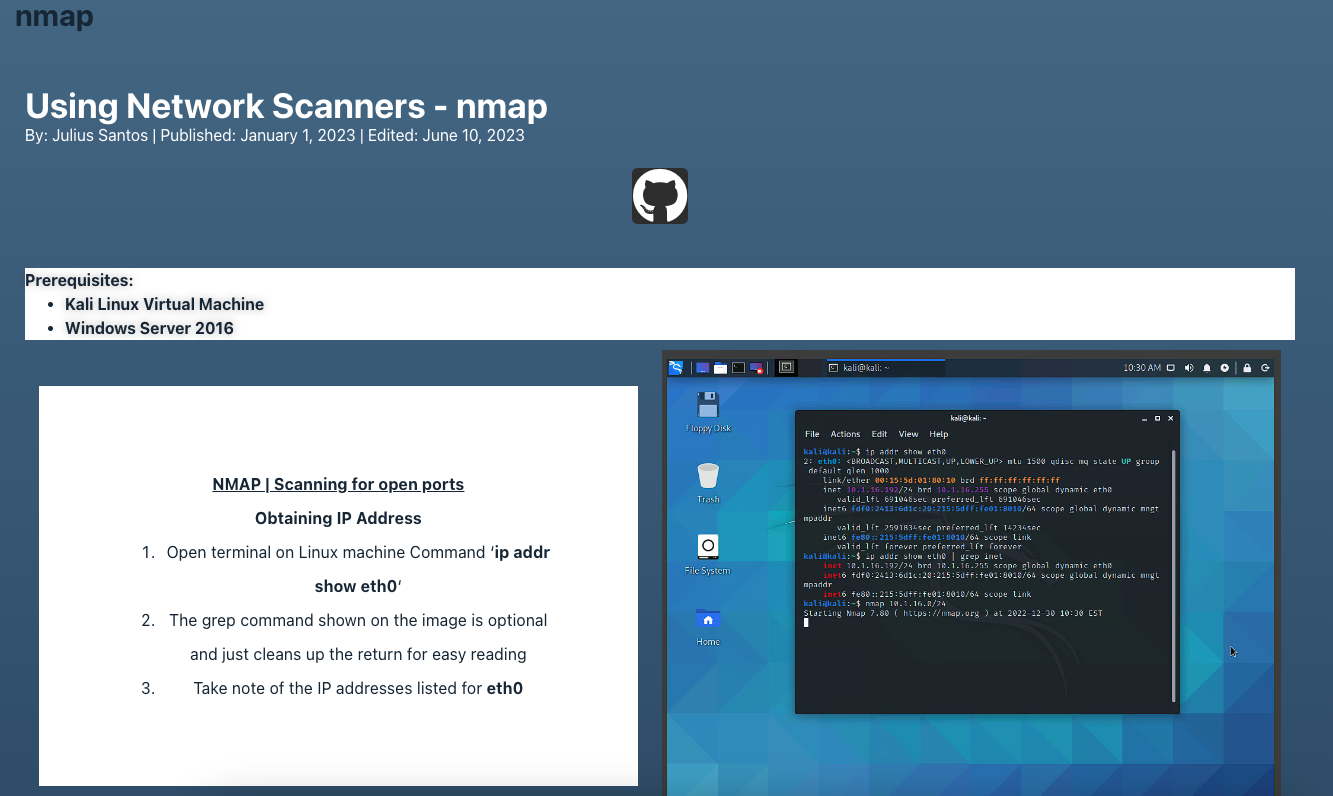Screen dimensions: 1333x796
Task: Click 'Windows Server 2016' list item
Action: click(150, 328)
